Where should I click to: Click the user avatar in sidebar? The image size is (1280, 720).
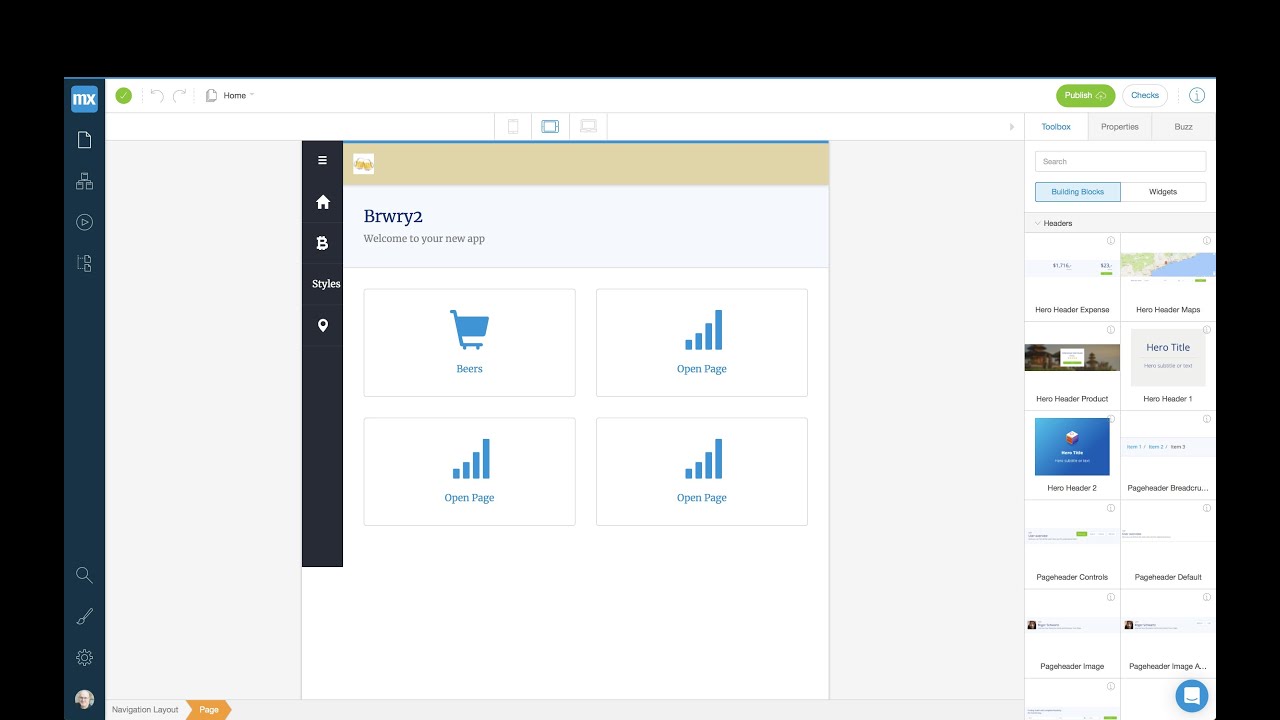point(84,699)
